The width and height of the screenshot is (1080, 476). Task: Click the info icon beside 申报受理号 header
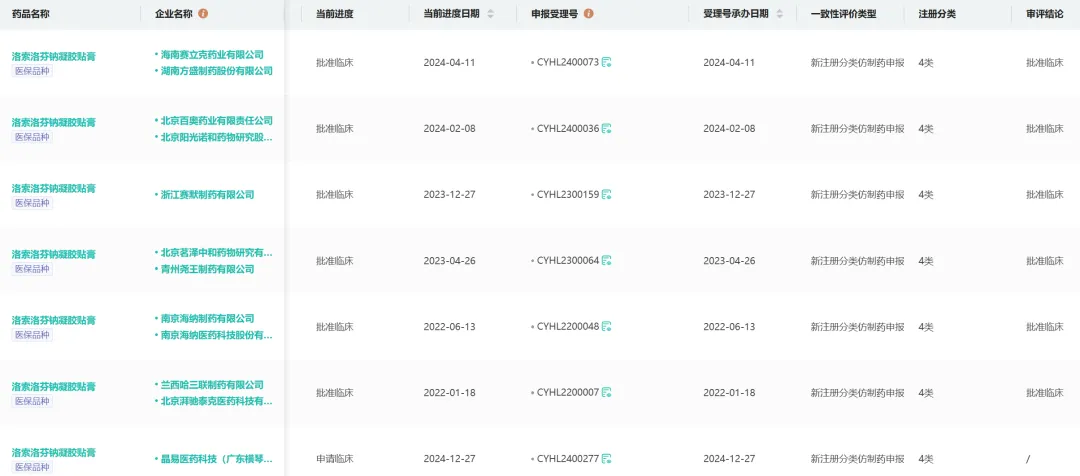pos(588,14)
